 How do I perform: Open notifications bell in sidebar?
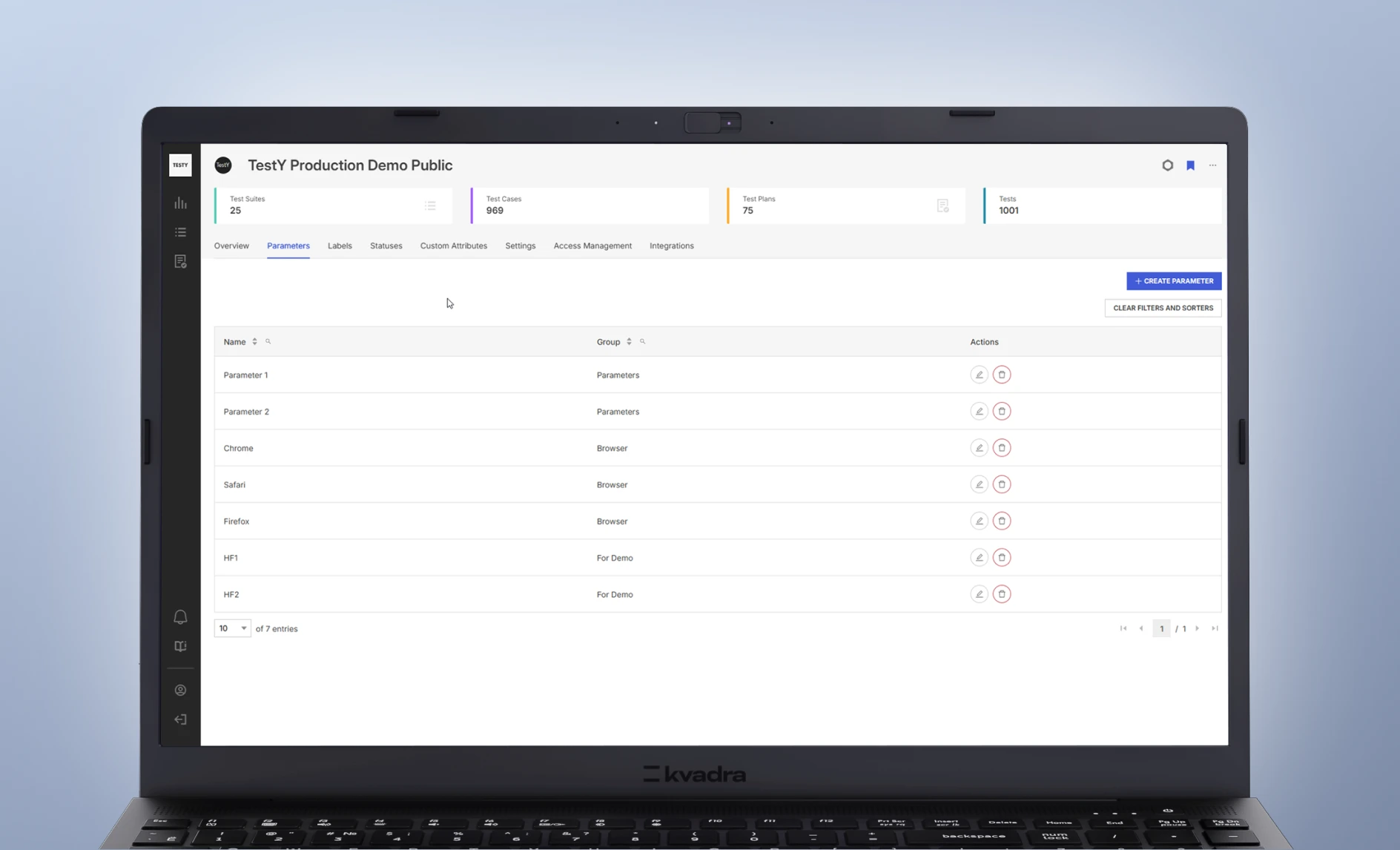(180, 617)
